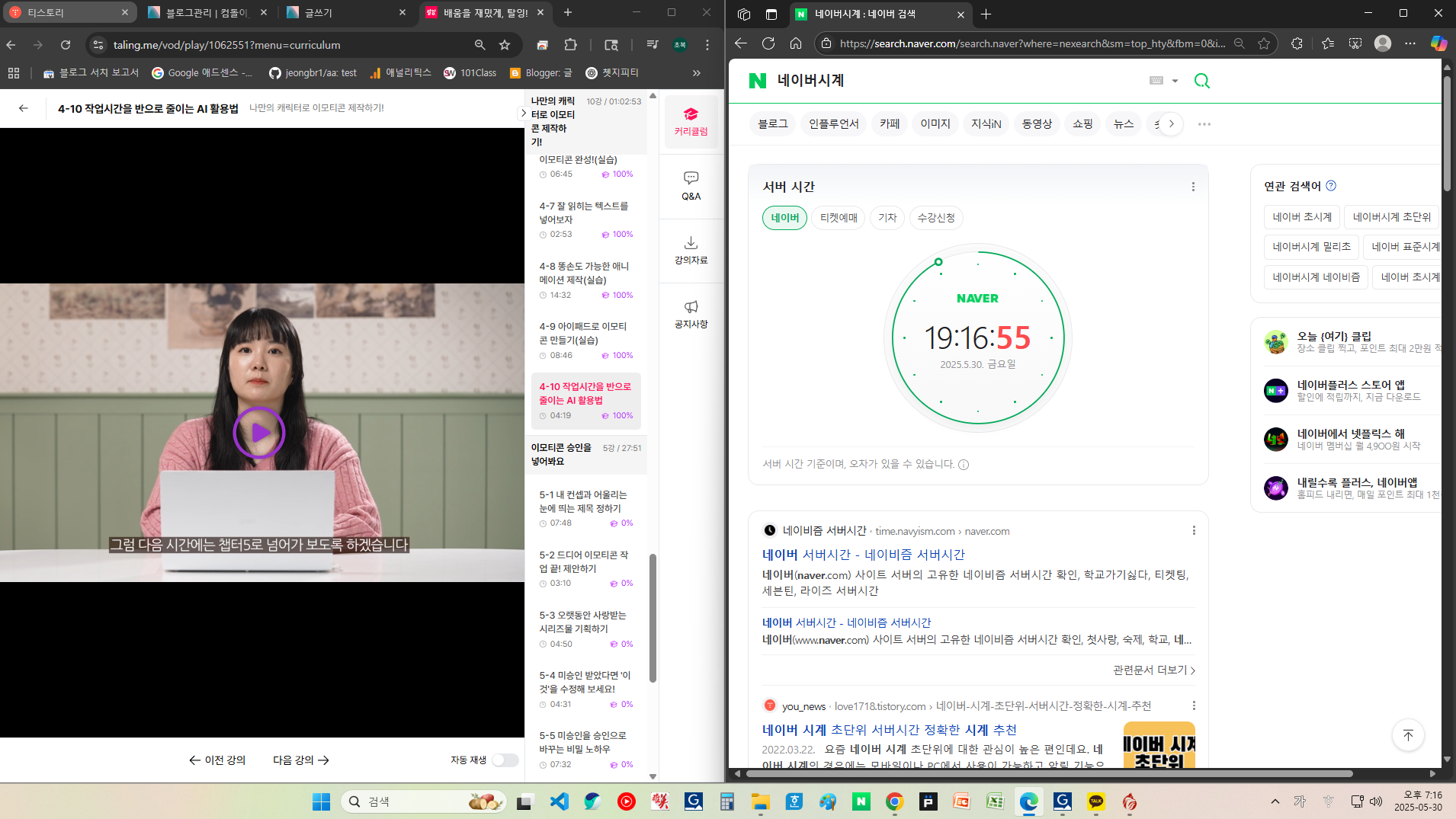This screenshot has height=819, width=1456.
Task: Click related keyword 네이버 초시계
Action: coord(1301,217)
